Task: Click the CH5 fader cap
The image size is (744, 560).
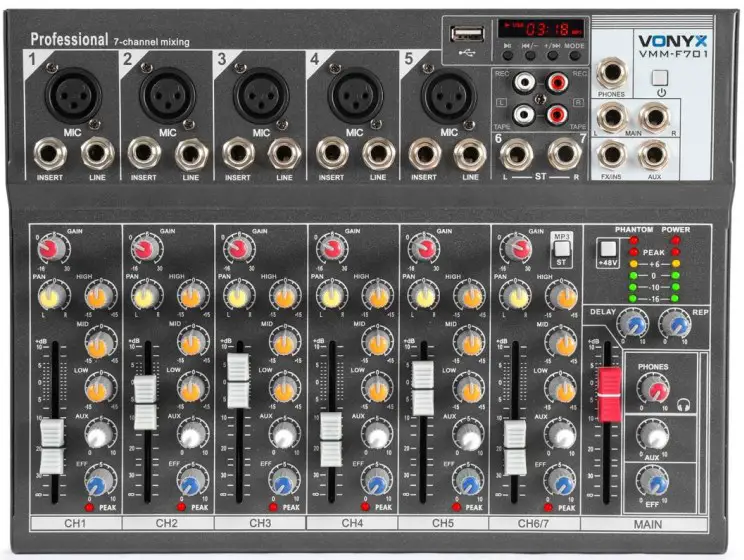Action: click(422, 389)
